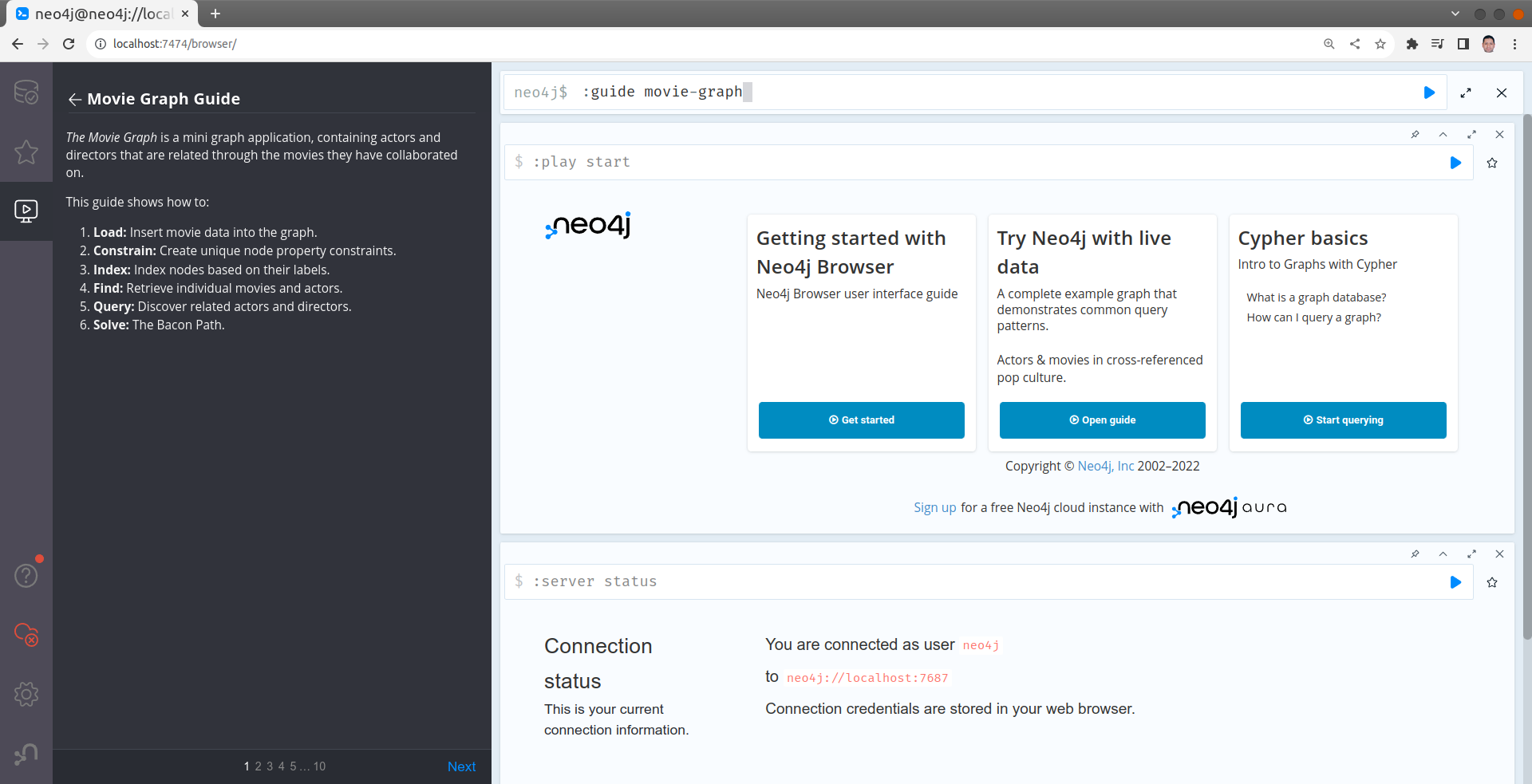This screenshot has width=1532, height=784.
Task: Open a new browser tab
Action: [x=215, y=14]
